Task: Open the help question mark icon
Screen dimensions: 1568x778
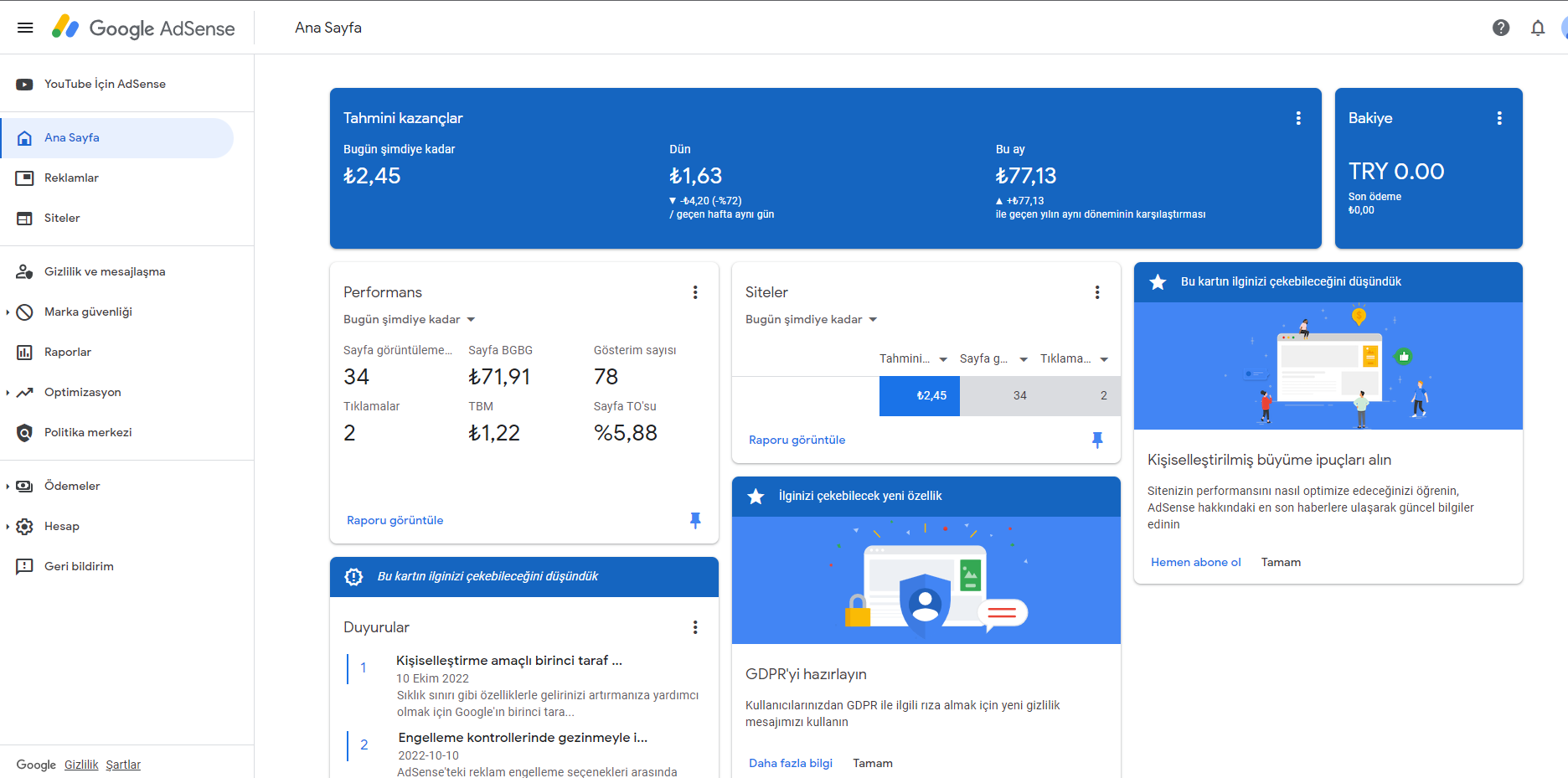Action: (1501, 28)
